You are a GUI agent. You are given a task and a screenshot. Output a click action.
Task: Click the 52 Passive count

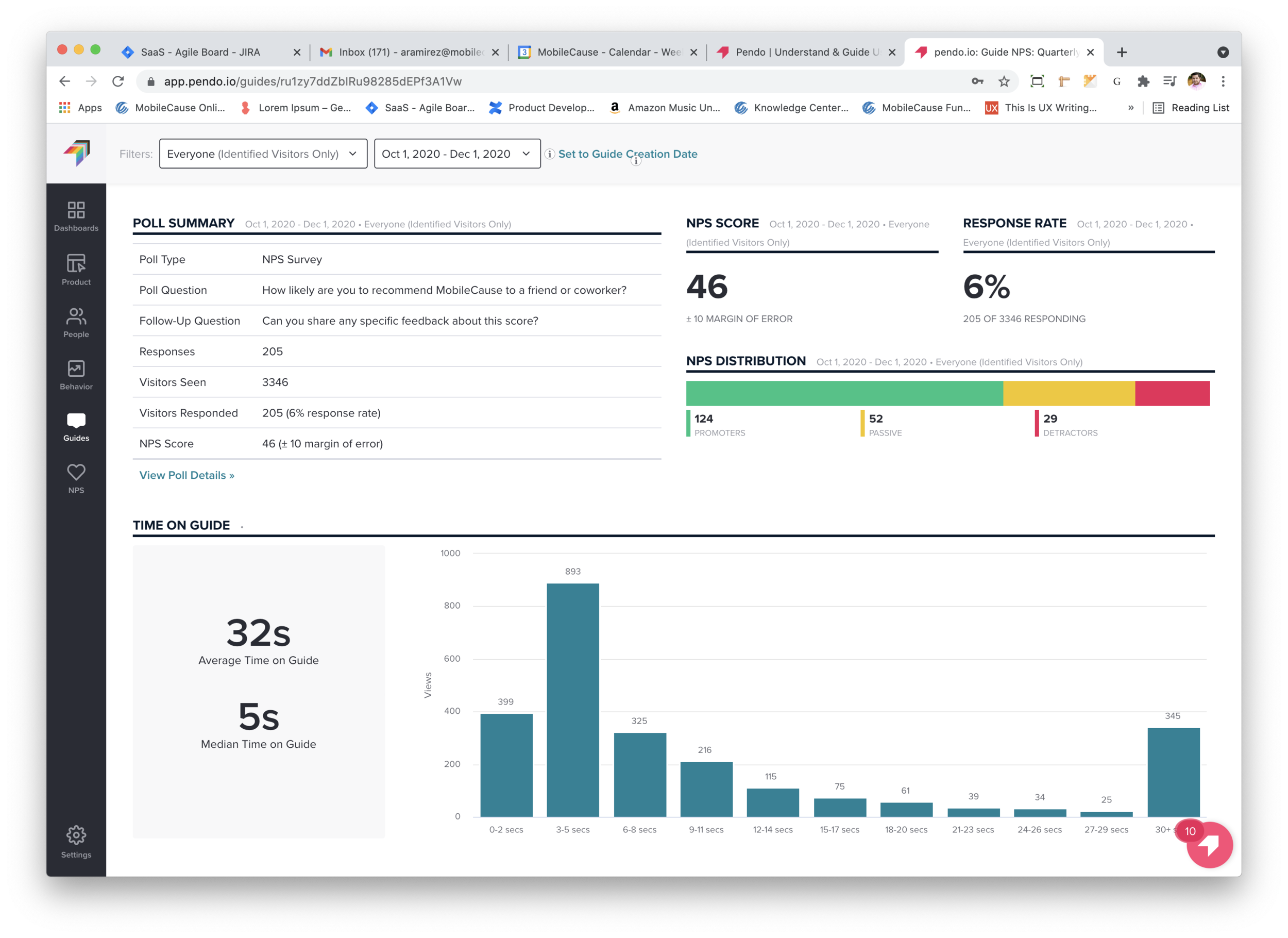coord(876,418)
